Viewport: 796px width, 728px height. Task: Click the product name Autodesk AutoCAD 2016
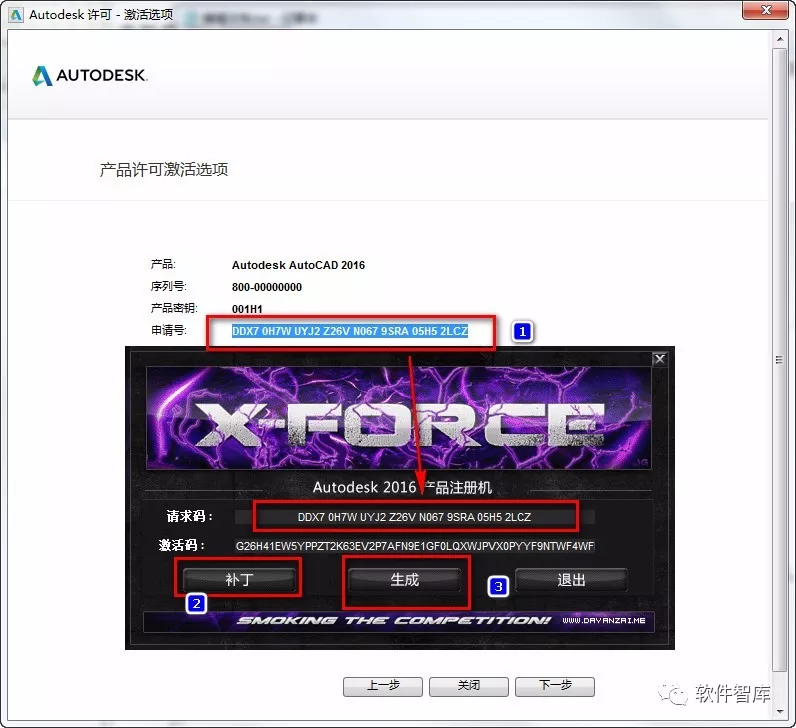298,265
